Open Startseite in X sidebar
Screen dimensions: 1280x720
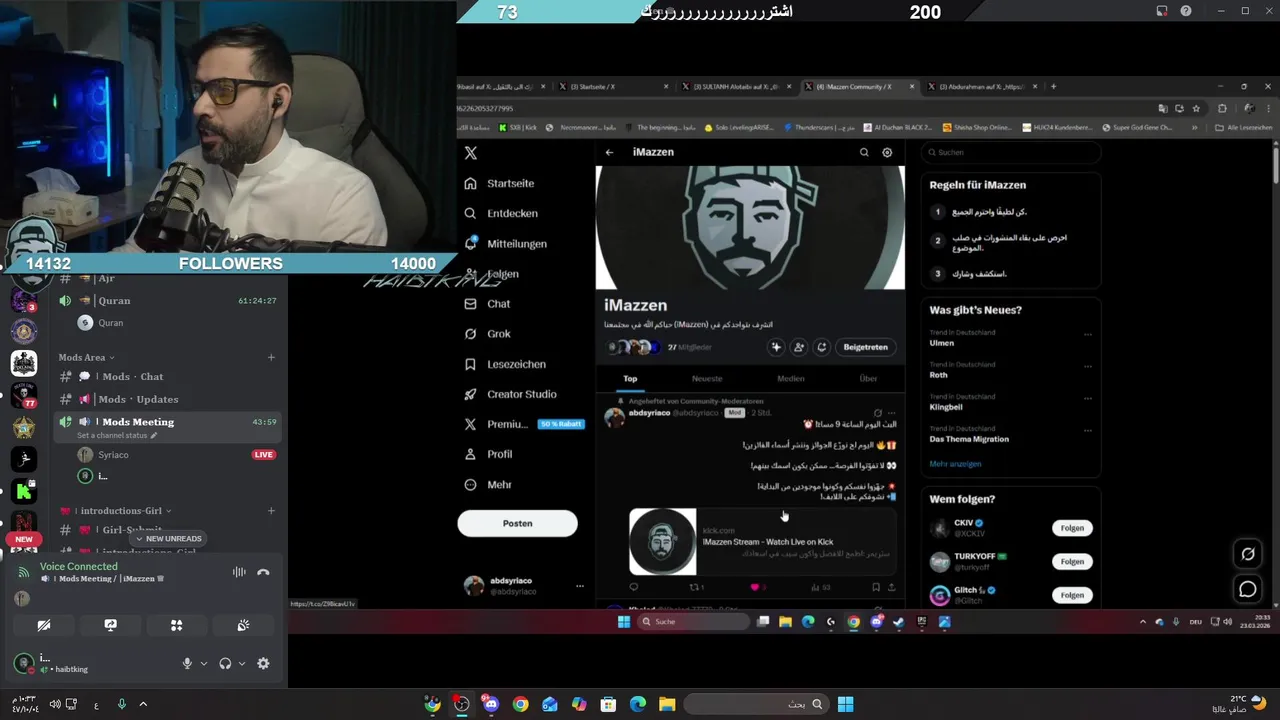coord(500,184)
